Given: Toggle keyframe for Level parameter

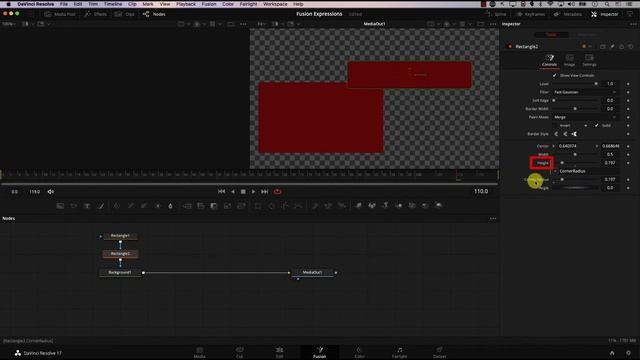Looking at the screenshot, I should pos(628,84).
